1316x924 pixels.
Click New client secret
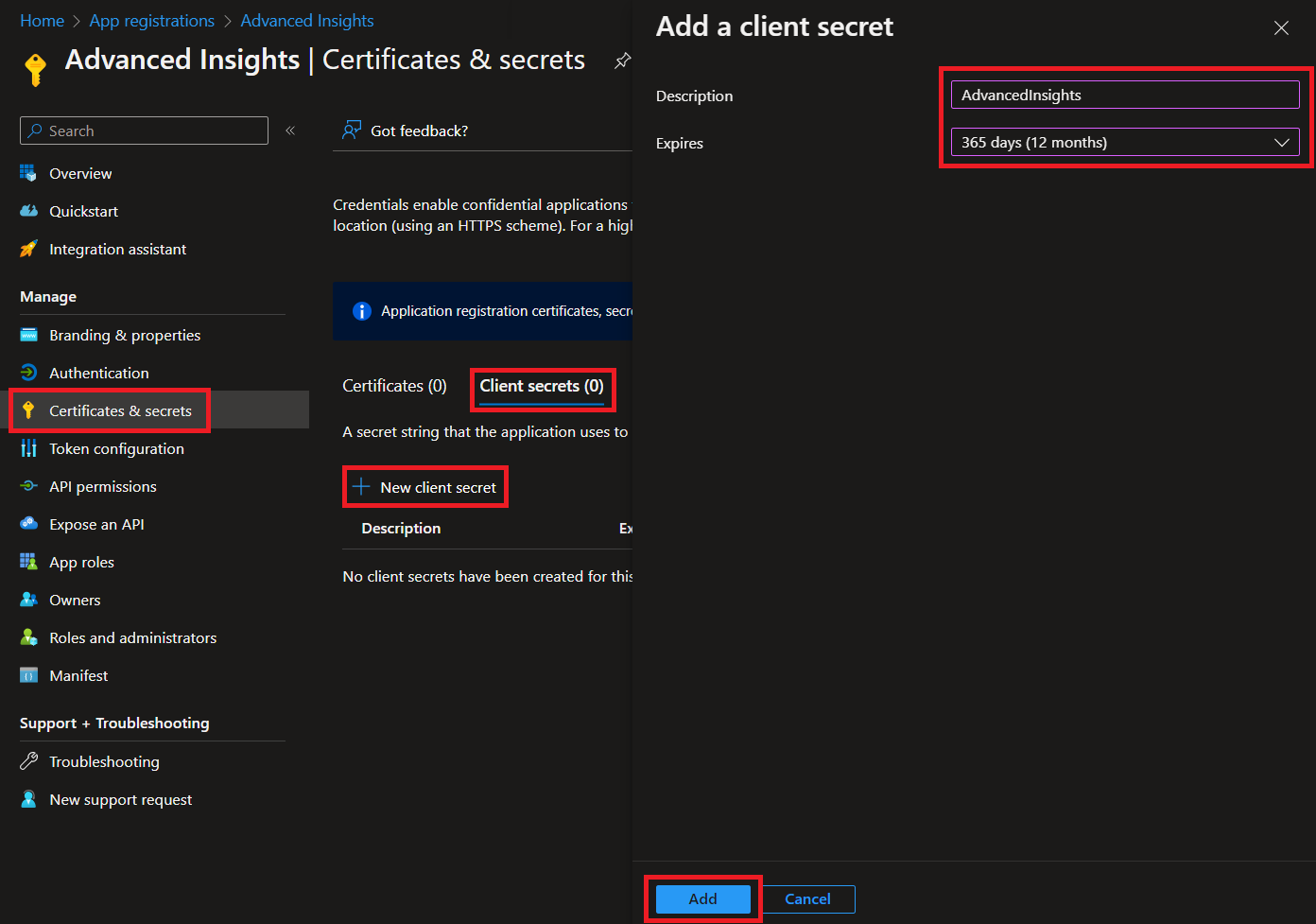click(x=426, y=487)
